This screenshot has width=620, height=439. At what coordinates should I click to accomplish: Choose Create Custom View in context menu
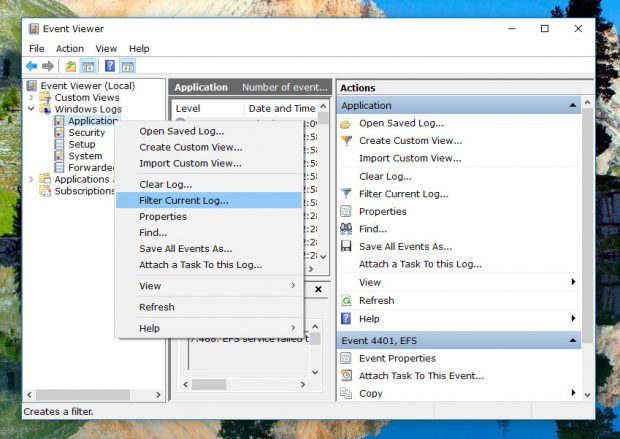click(x=209, y=147)
